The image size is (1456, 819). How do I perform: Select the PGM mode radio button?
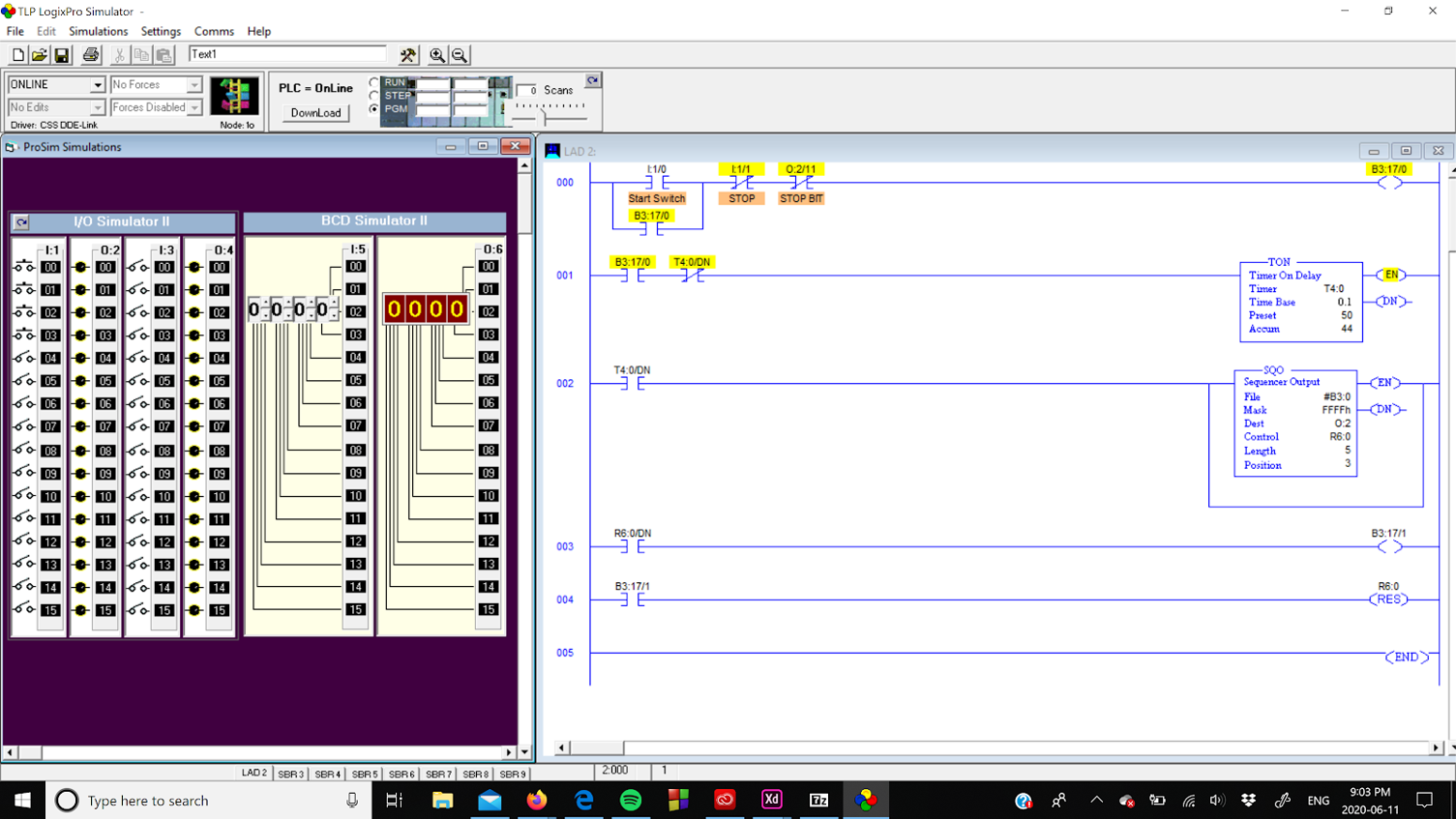[x=374, y=109]
